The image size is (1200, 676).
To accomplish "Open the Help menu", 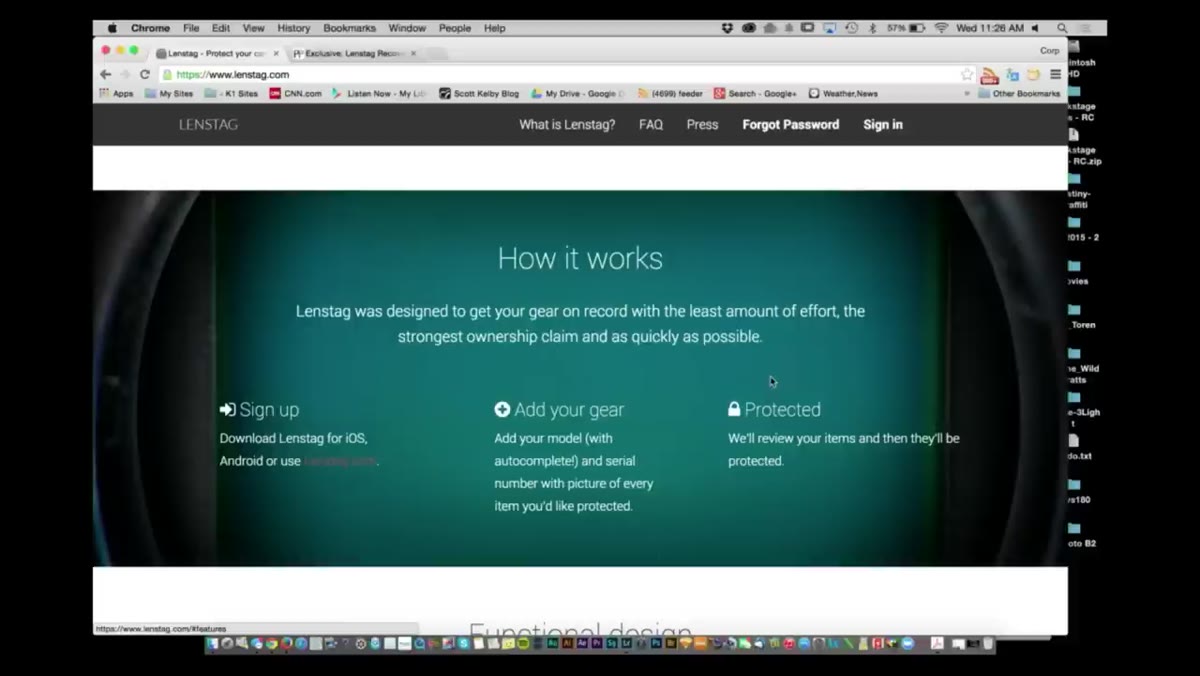I will (495, 28).
